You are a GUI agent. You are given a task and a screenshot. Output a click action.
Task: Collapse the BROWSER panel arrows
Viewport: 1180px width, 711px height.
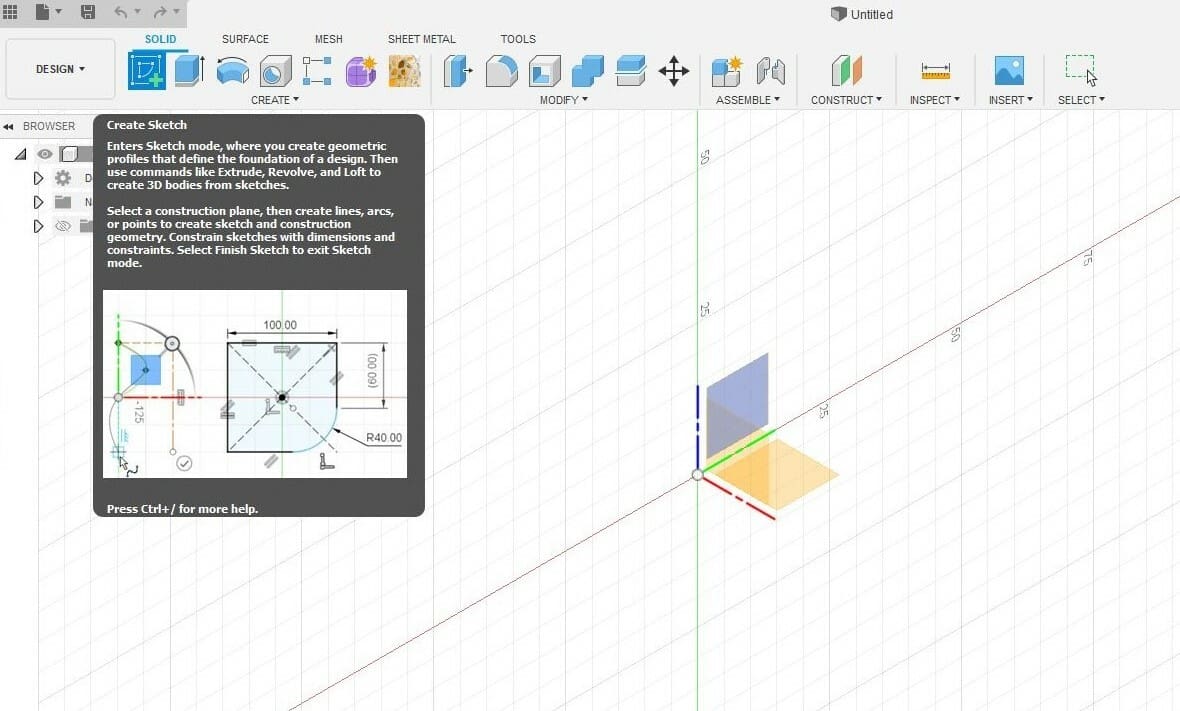(x=8, y=126)
